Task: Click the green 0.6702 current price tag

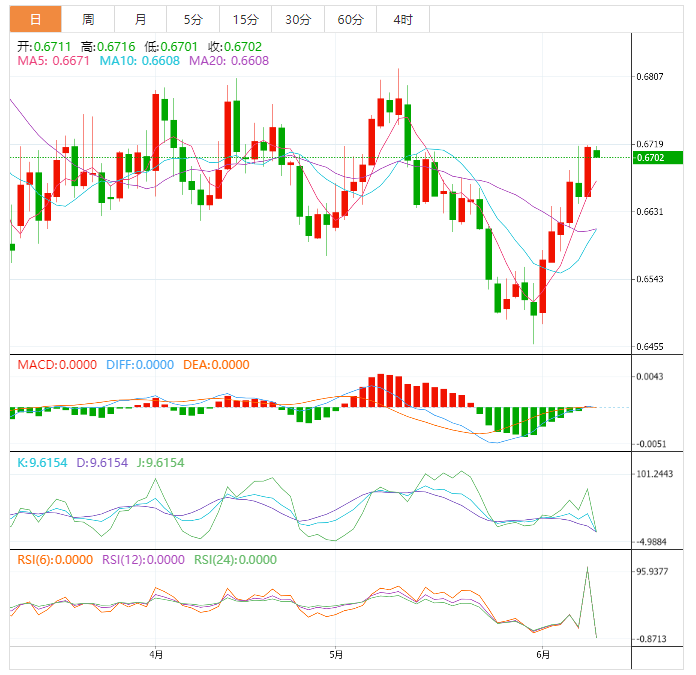Action: [658, 157]
